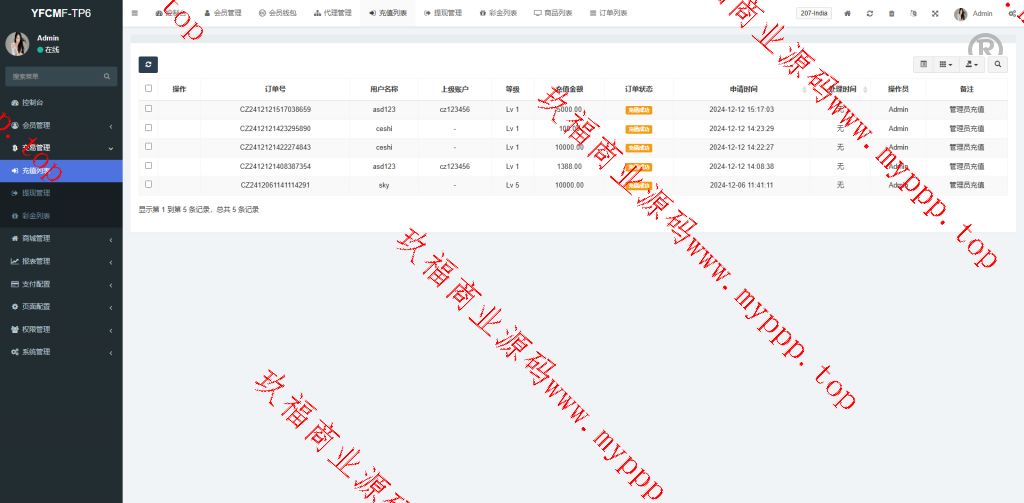The height and width of the screenshot is (503, 1024).
Task: Click the sidebar menu search field
Action: pyautogui.click(x=55, y=76)
